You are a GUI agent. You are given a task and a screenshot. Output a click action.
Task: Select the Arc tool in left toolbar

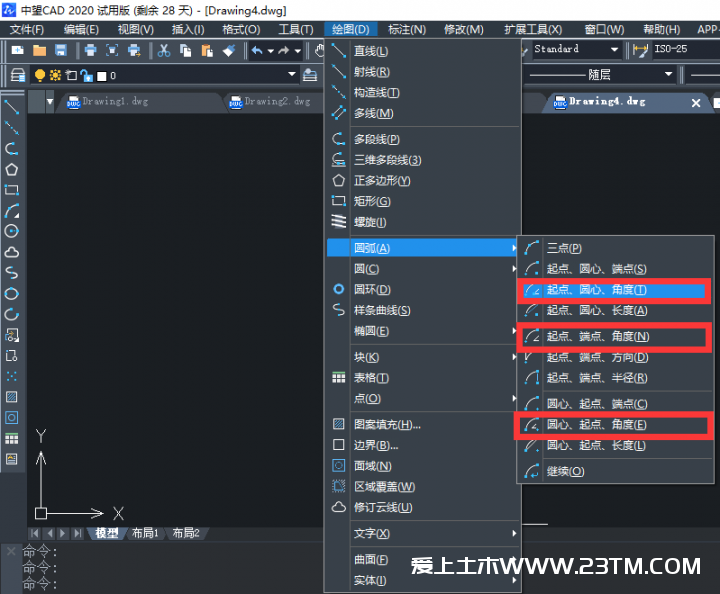[x=11, y=211]
